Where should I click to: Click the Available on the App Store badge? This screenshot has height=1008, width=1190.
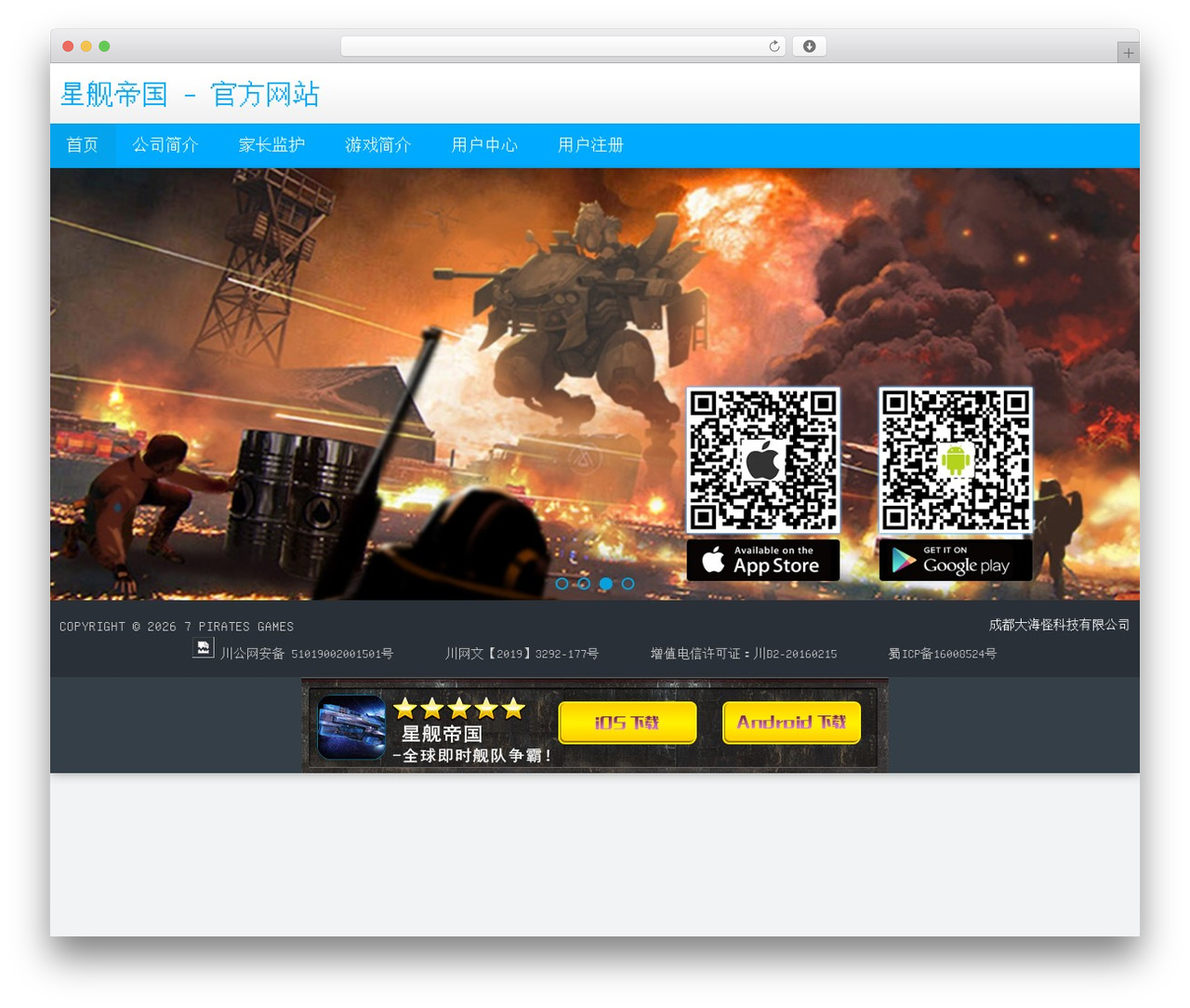[763, 560]
